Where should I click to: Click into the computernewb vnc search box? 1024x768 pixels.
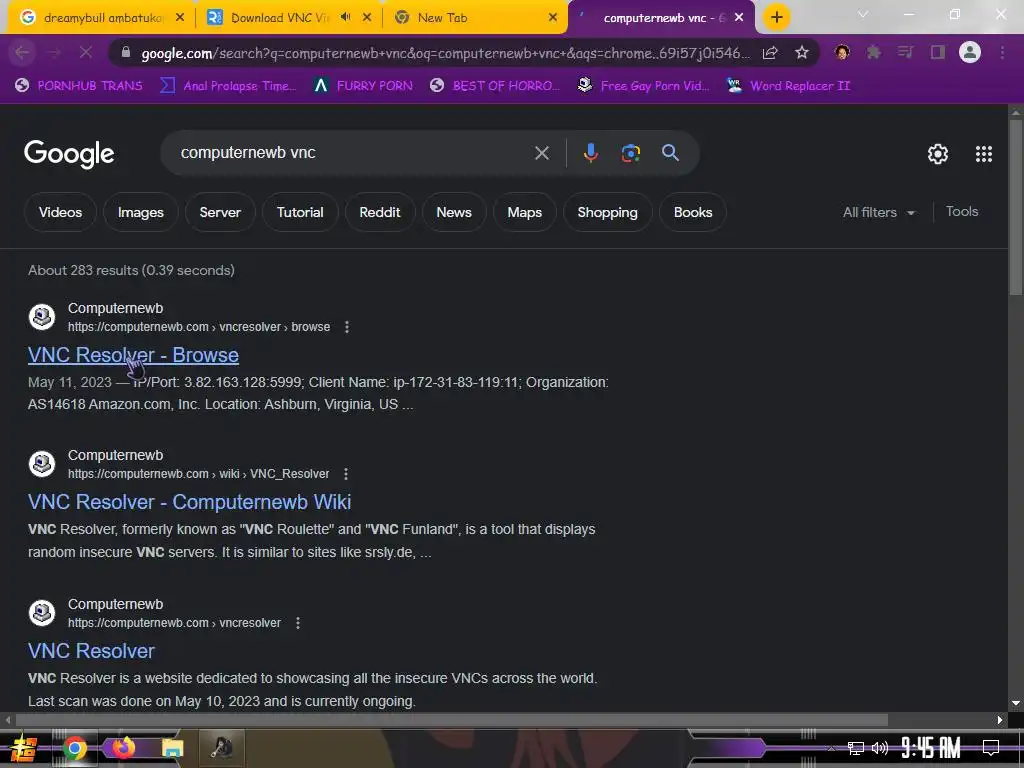pyautogui.click(x=353, y=153)
